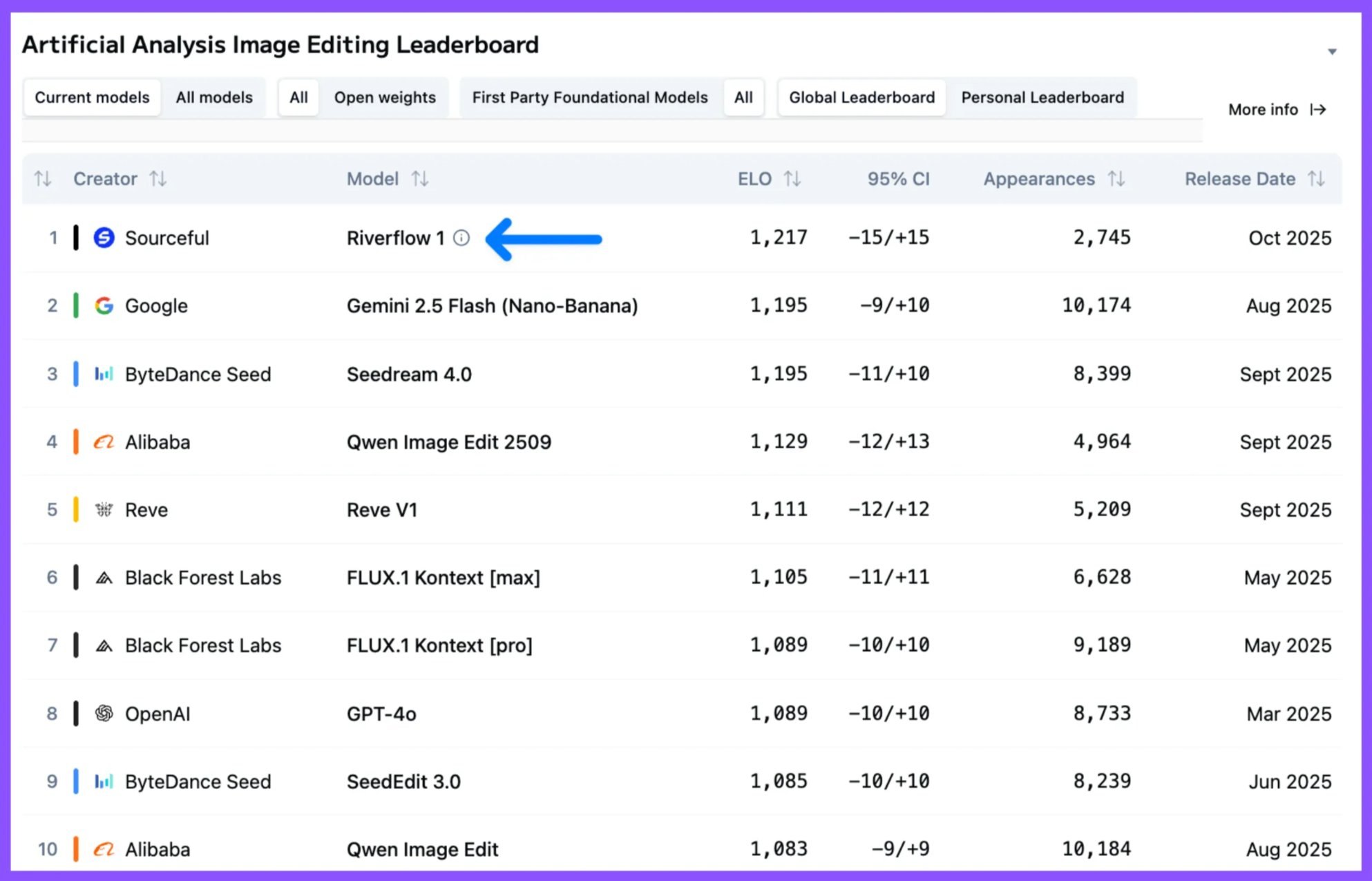The height and width of the screenshot is (881, 1372).
Task: Switch to the All models toggle
Action: pyautogui.click(x=214, y=97)
